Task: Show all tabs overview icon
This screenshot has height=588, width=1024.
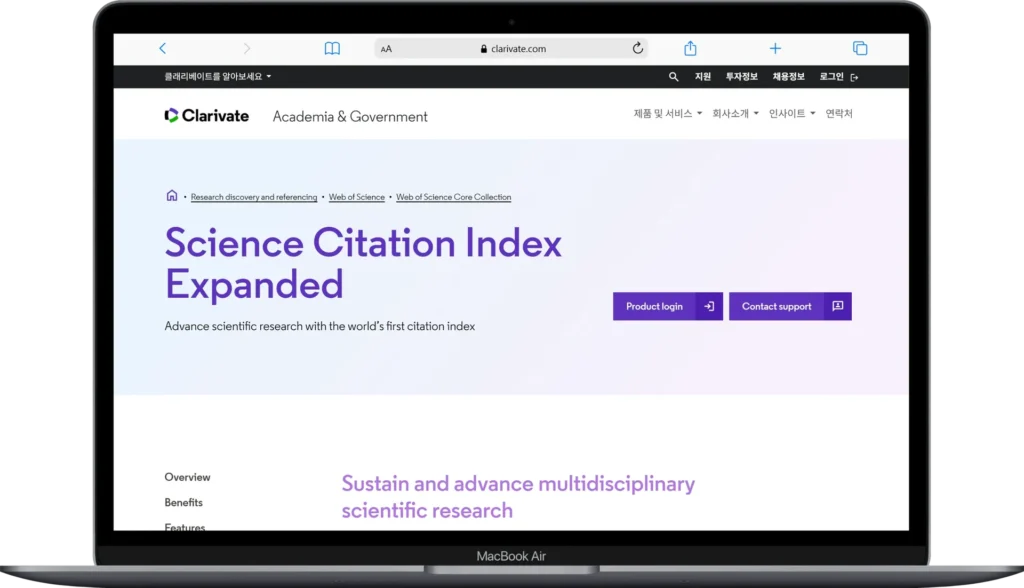Action: (860, 48)
